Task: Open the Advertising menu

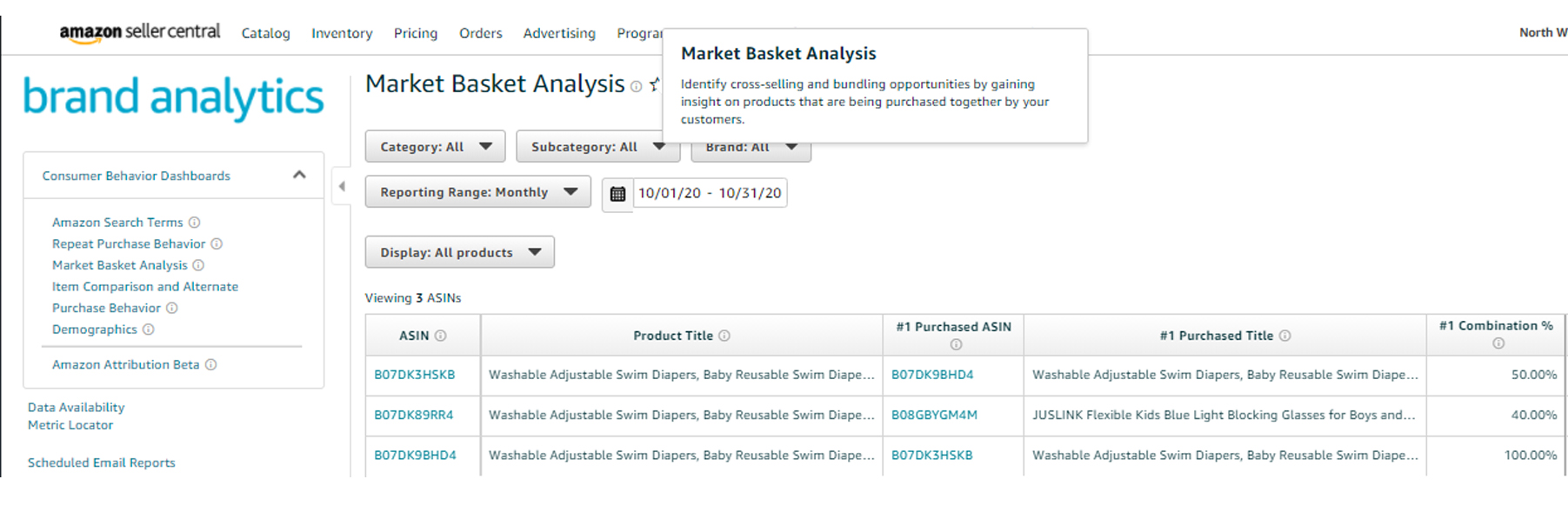Action: click(x=559, y=33)
